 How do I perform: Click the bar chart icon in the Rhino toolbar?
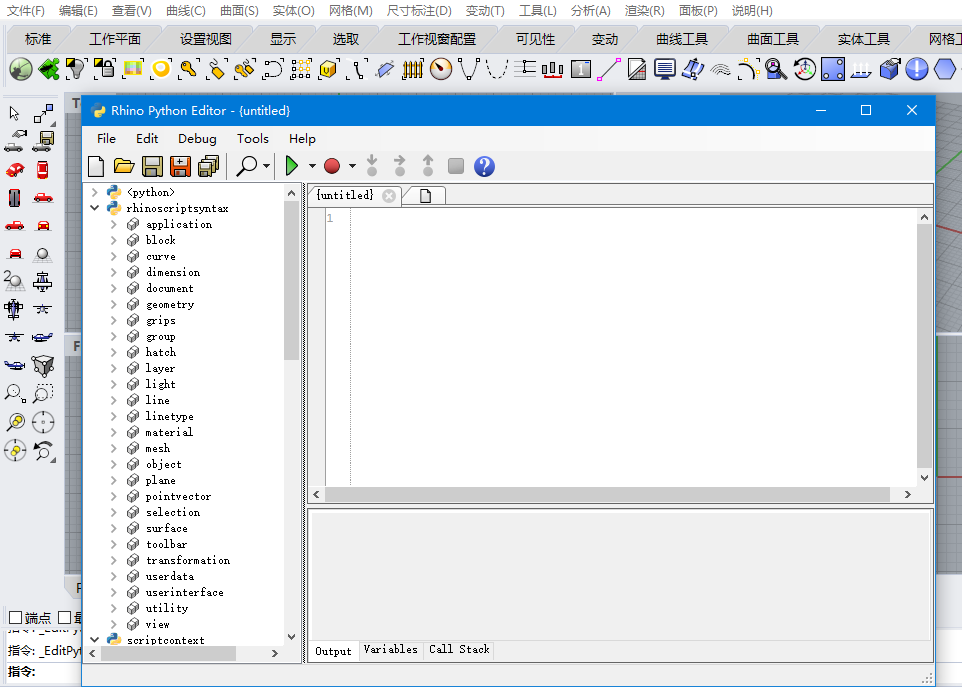click(553, 69)
